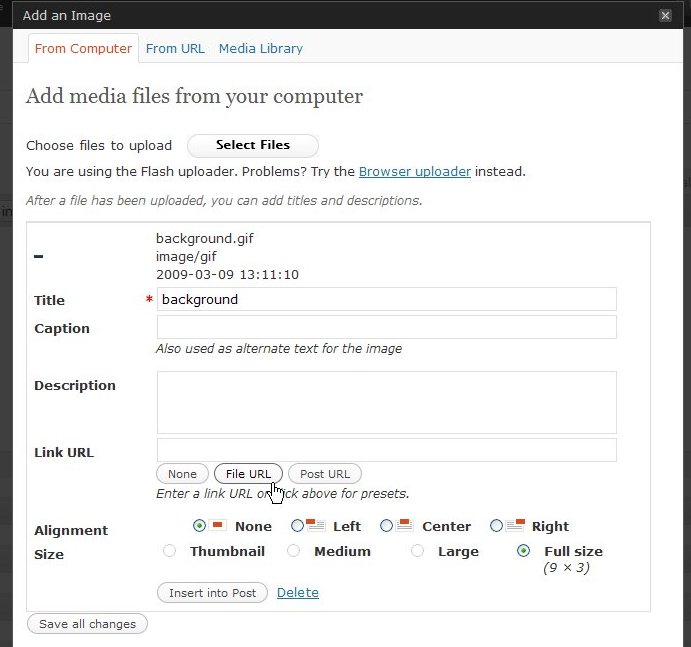Choose the Thumbnail size radio button
Image resolution: width=691 pixels, height=647 pixels.
(x=169, y=551)
